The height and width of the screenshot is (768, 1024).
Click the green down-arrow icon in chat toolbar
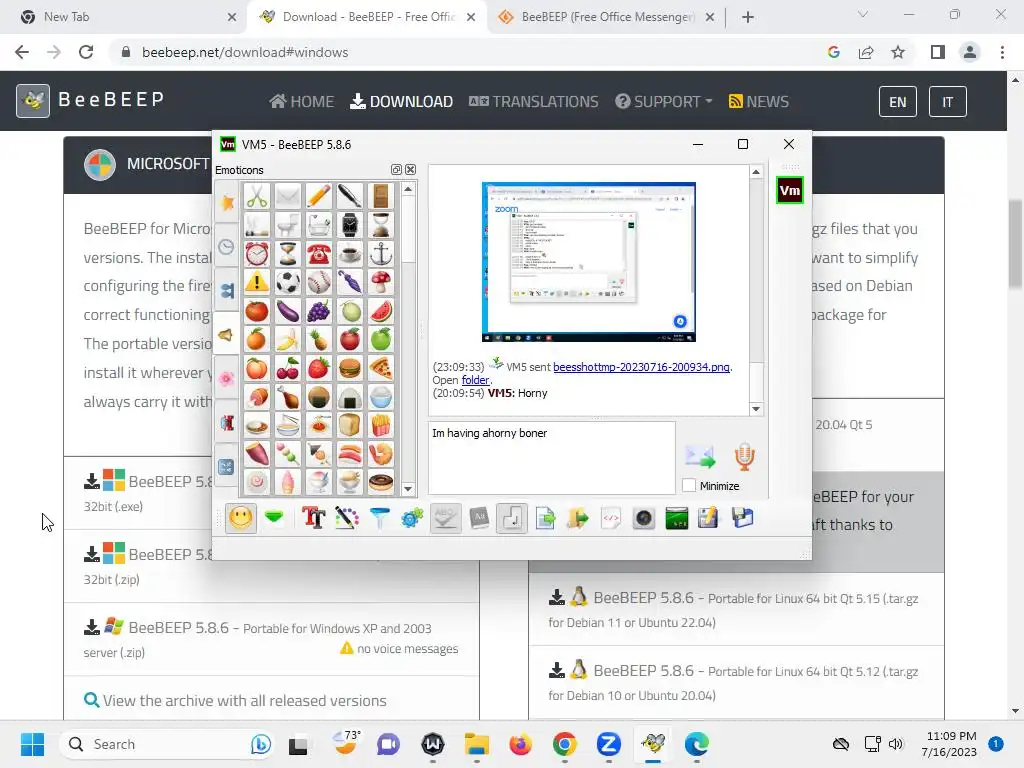[274, 519]
